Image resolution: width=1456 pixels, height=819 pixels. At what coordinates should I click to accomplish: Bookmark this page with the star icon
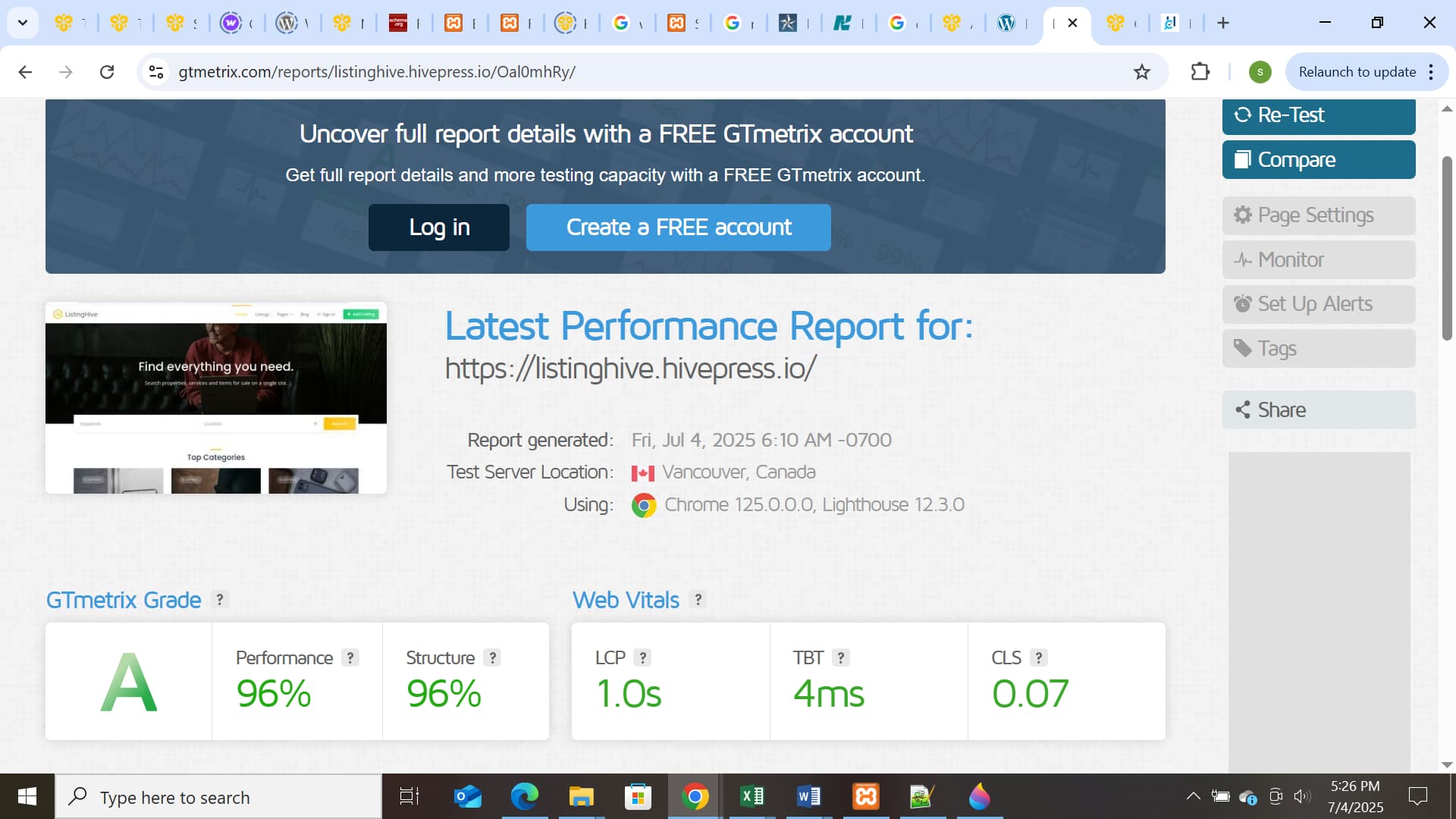click(1142, 72)
